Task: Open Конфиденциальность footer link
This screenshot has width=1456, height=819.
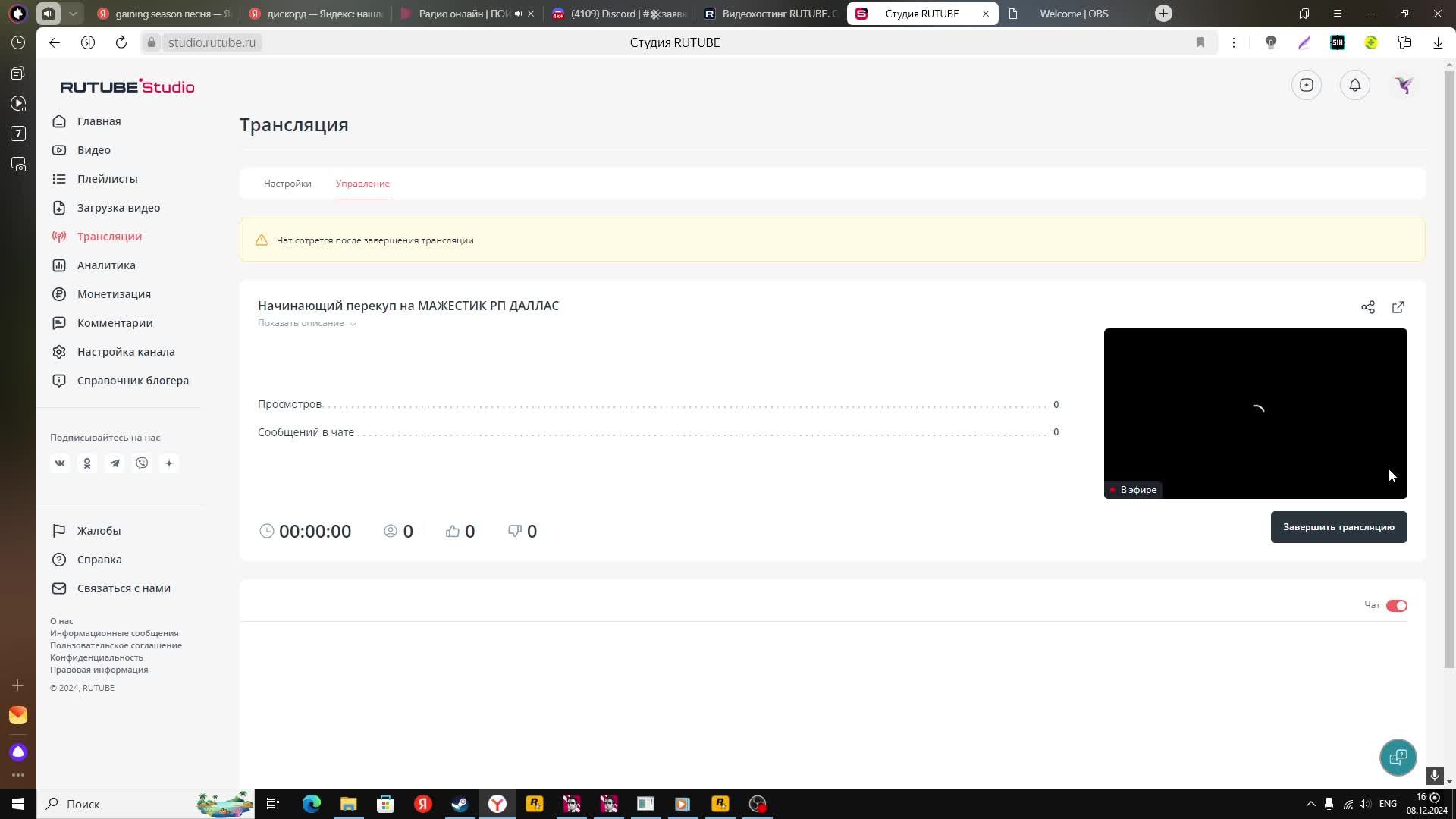Action: 96,657
